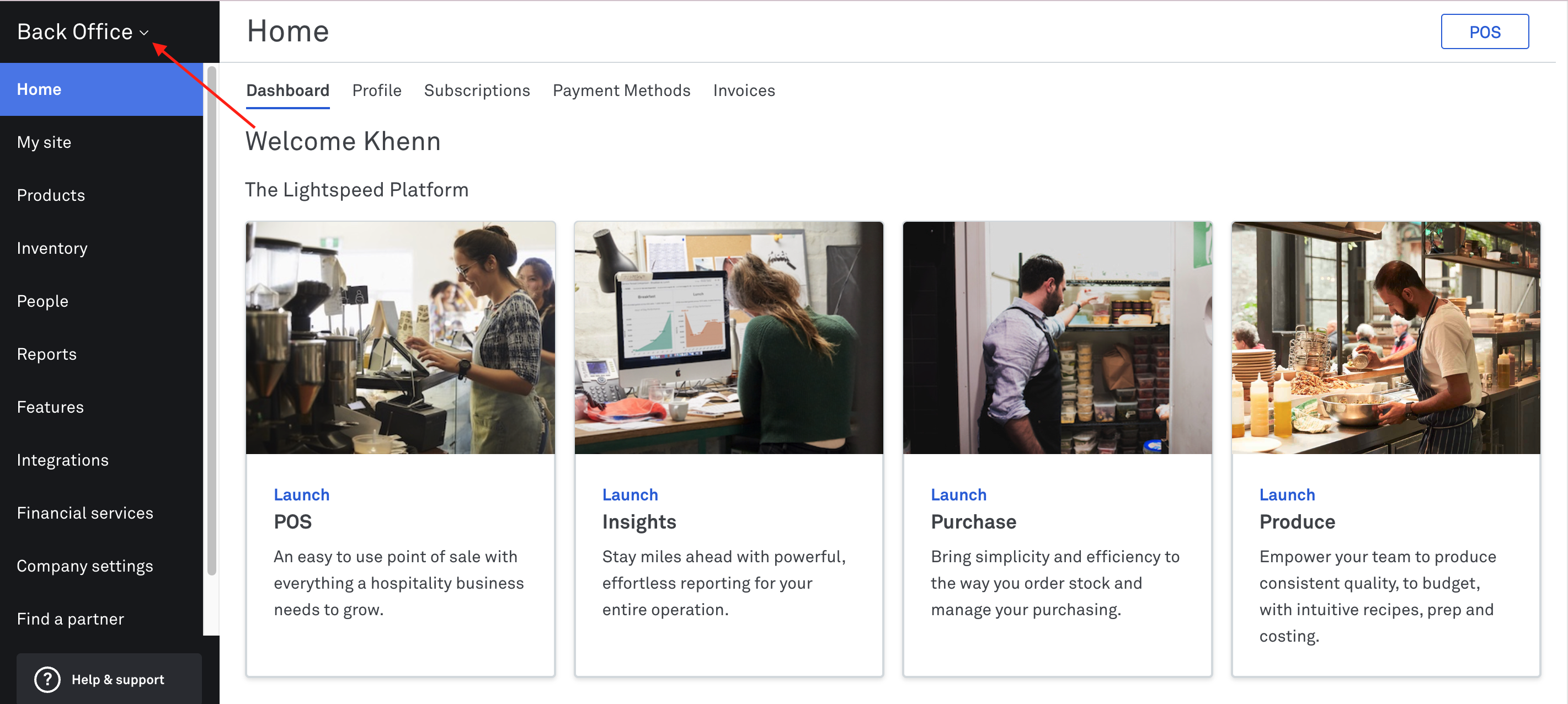The image size is (1568, 704).
Task: Click the sidebar vertical scrollbar
Action: (x=211, y=320)
